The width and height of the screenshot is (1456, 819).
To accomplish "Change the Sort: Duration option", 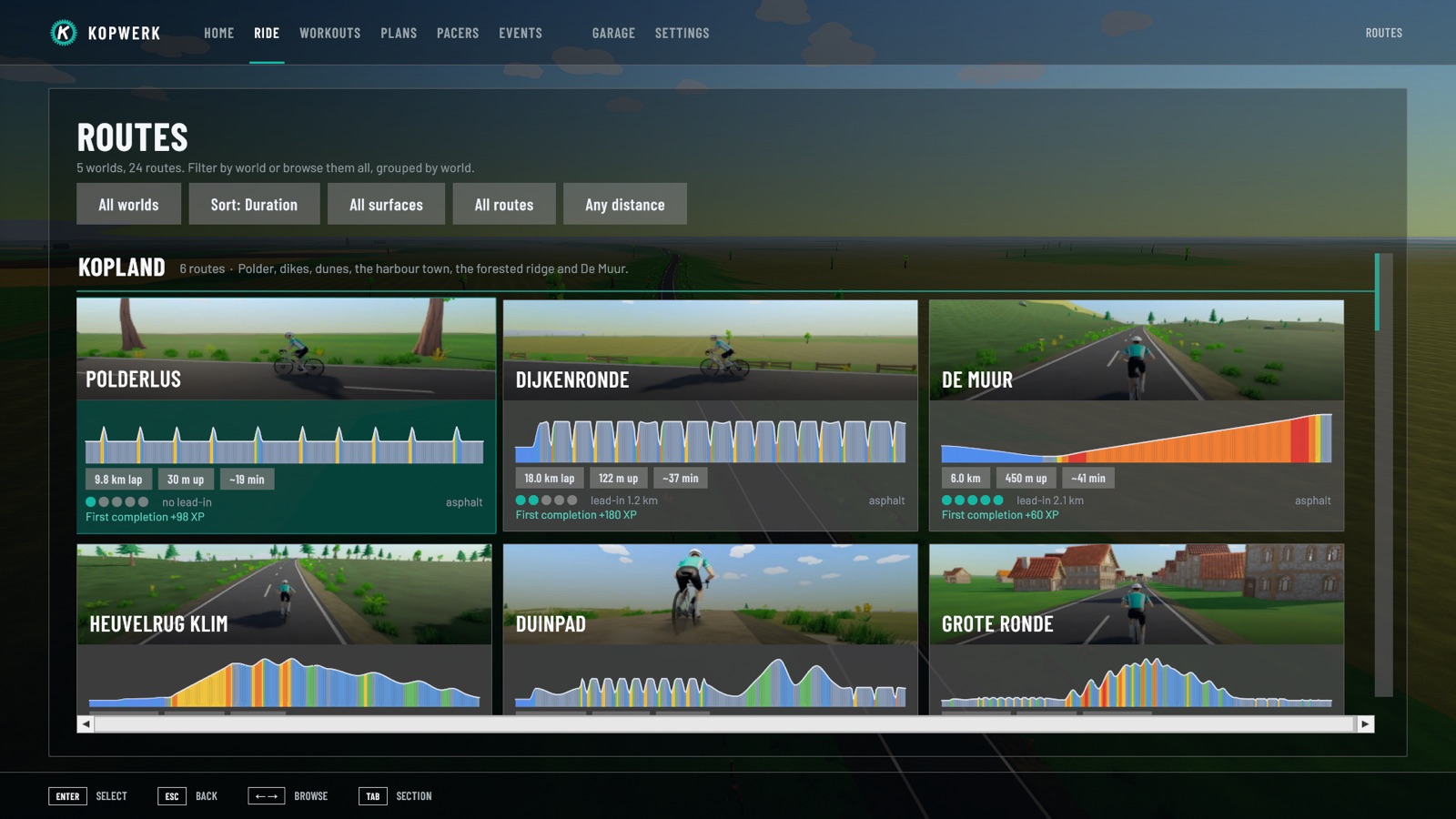I will coord(254,204).
